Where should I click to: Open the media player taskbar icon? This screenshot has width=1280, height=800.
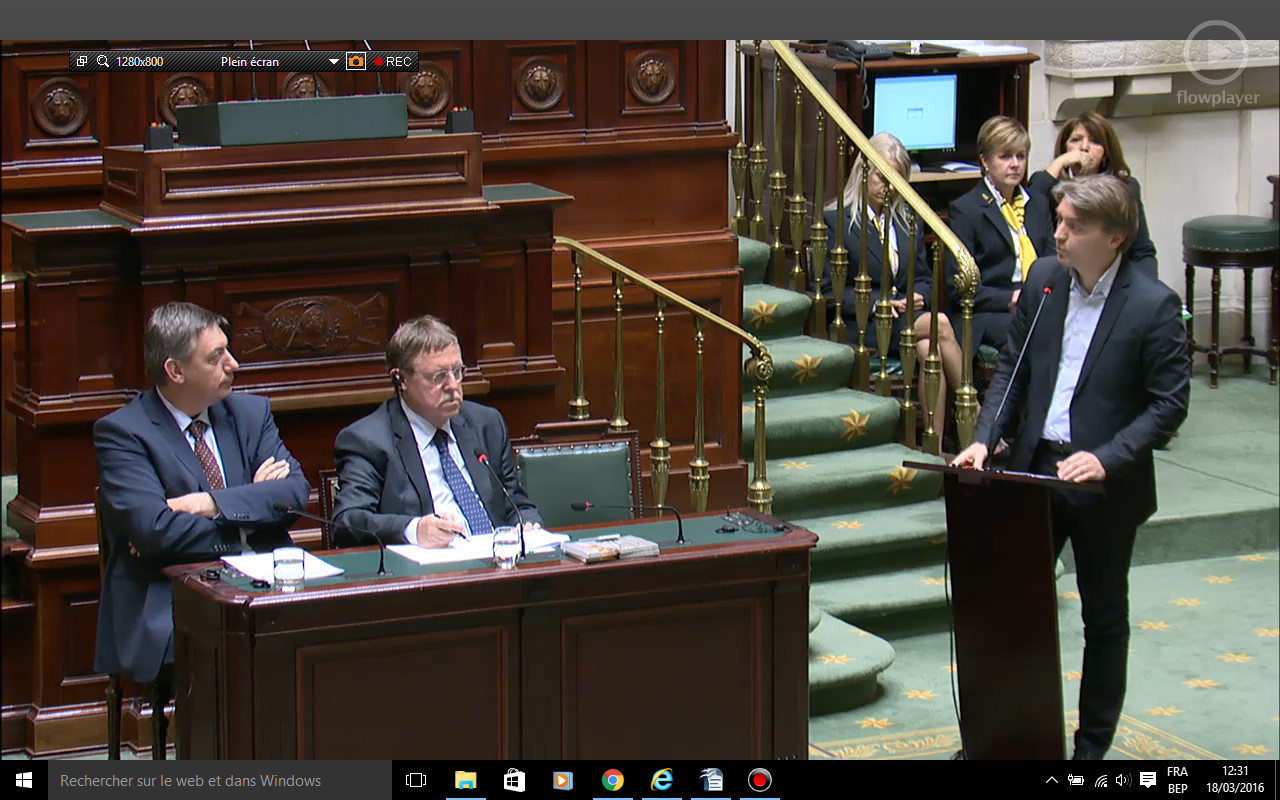[563, 780]
